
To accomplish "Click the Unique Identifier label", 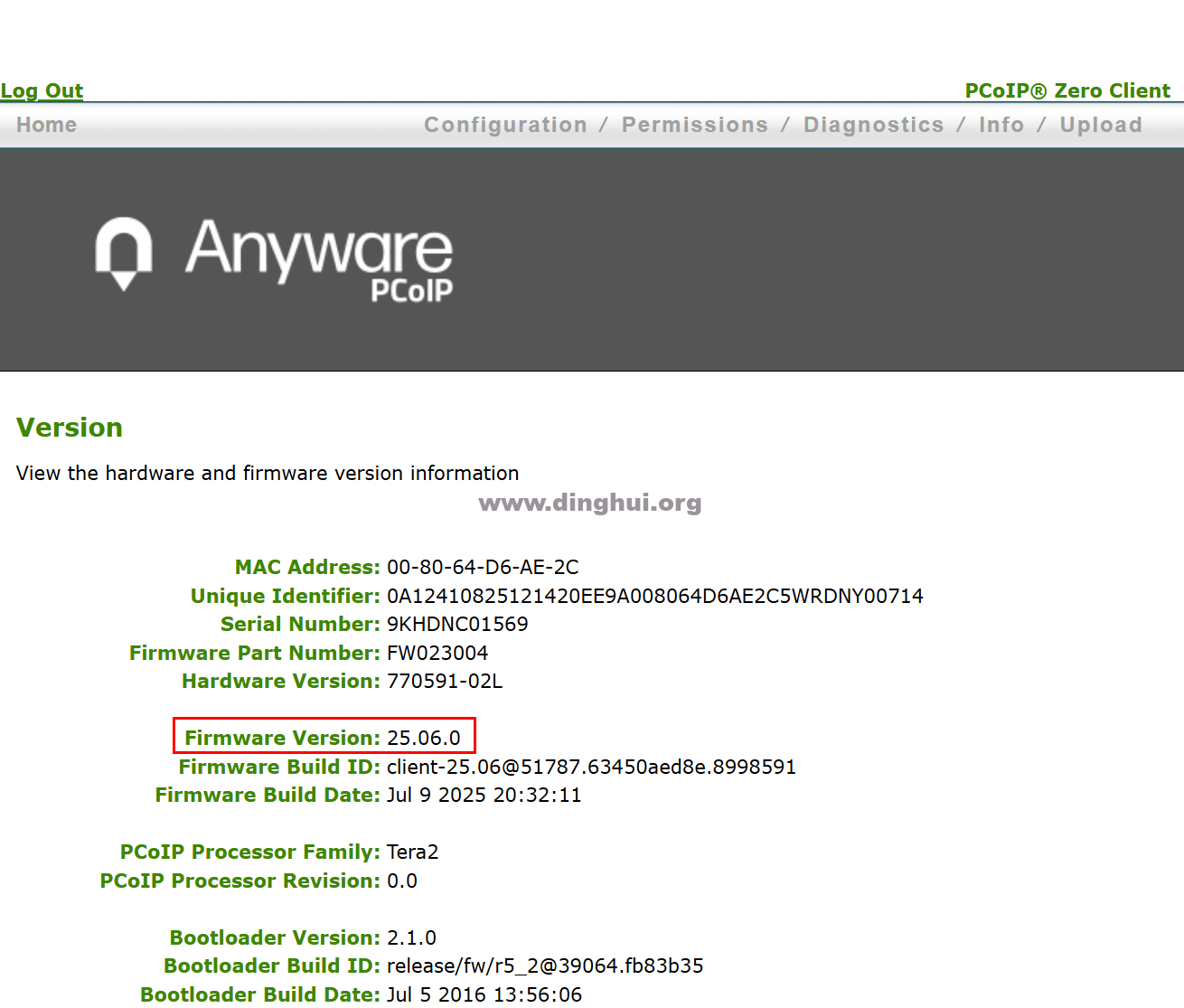I will [x=286, y=596].
